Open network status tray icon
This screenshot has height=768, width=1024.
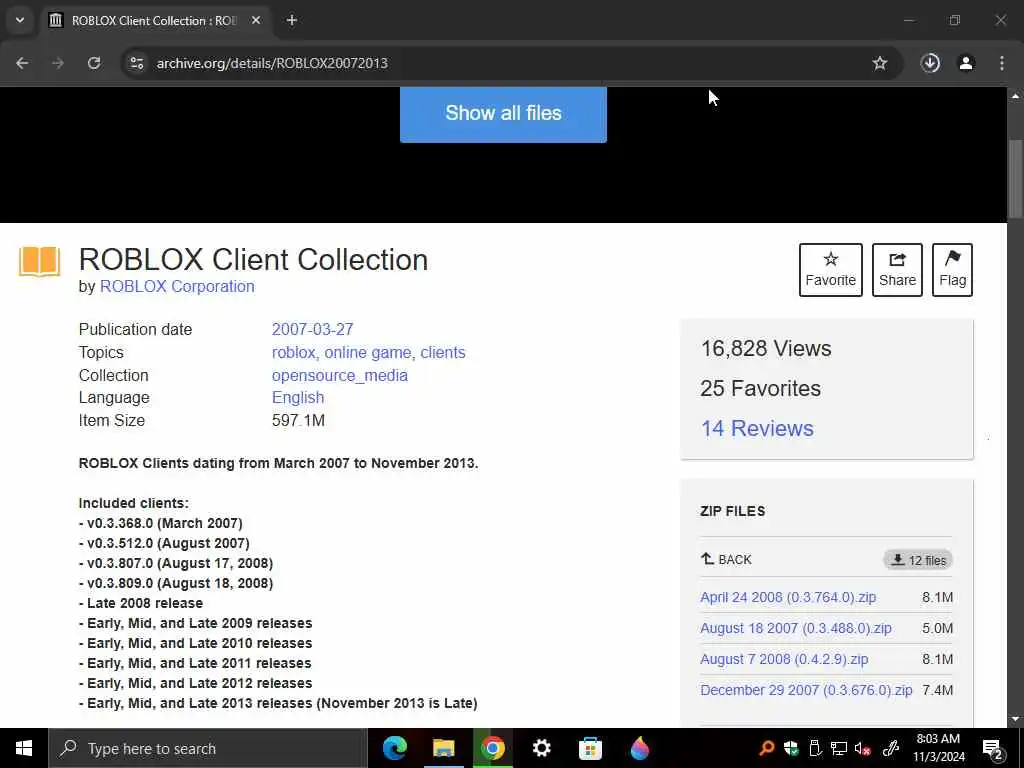839,748
